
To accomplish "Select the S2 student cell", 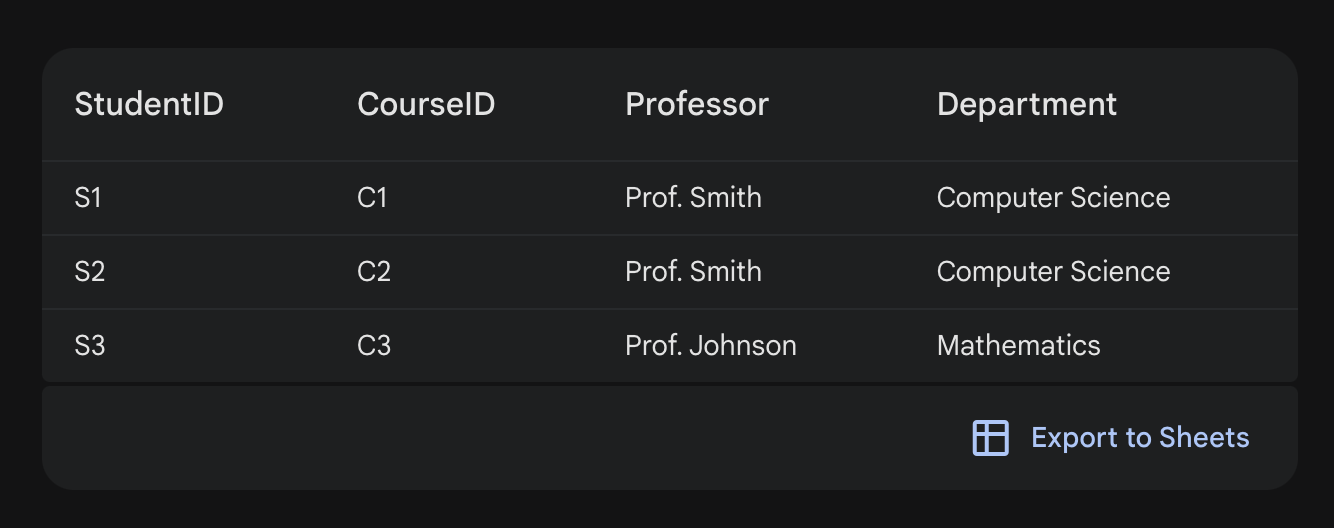I will [x=89, y=272].
